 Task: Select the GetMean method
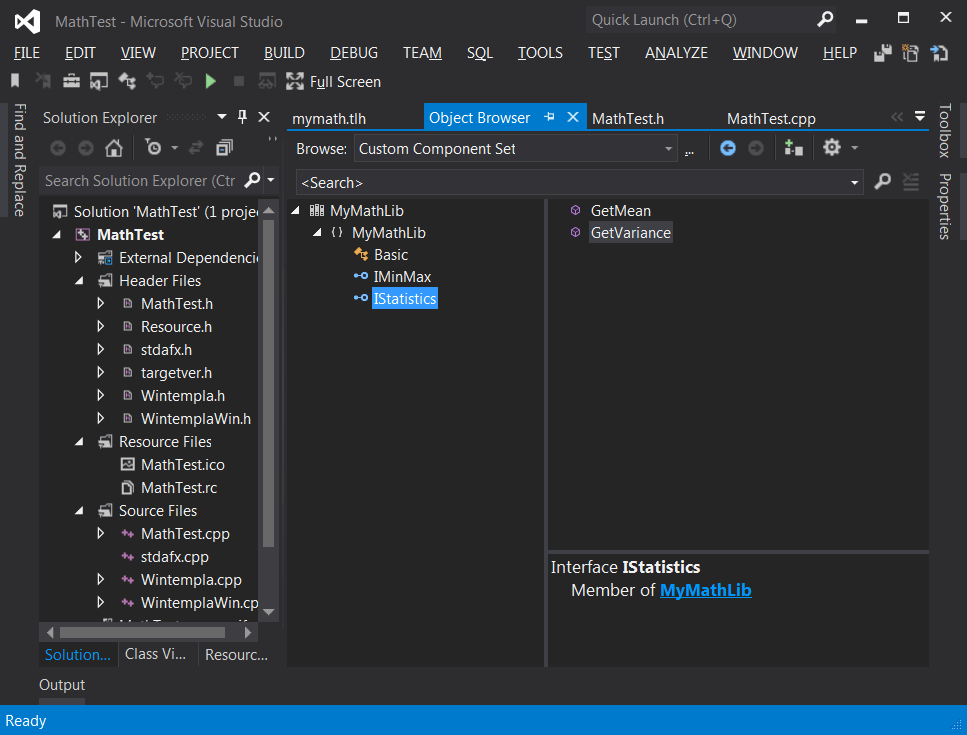620,211
